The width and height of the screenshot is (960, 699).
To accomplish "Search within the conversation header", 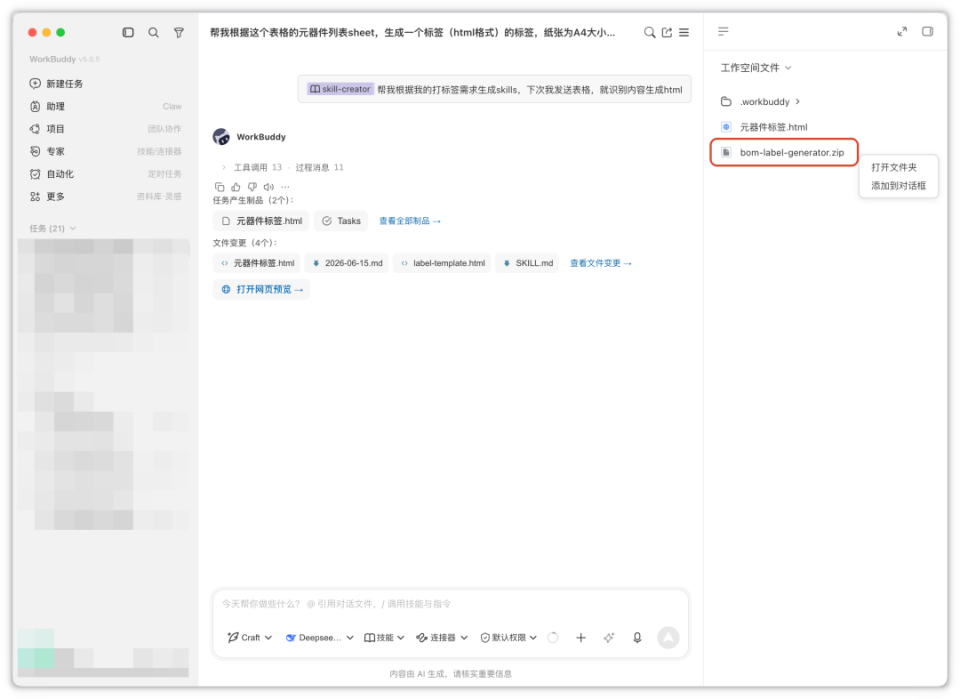I will tap(650, 32).
